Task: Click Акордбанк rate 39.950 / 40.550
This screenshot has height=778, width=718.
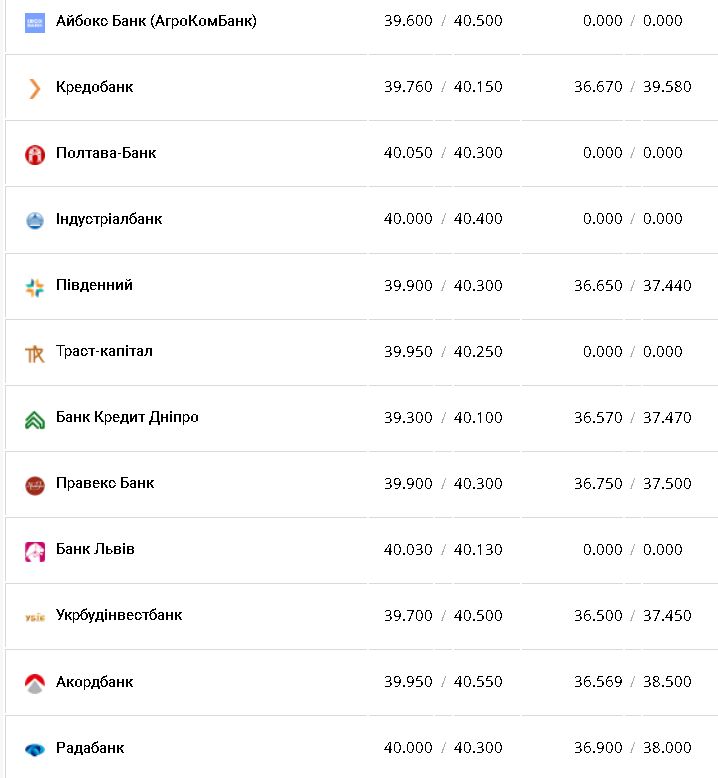Action: (x=443, y=682)
